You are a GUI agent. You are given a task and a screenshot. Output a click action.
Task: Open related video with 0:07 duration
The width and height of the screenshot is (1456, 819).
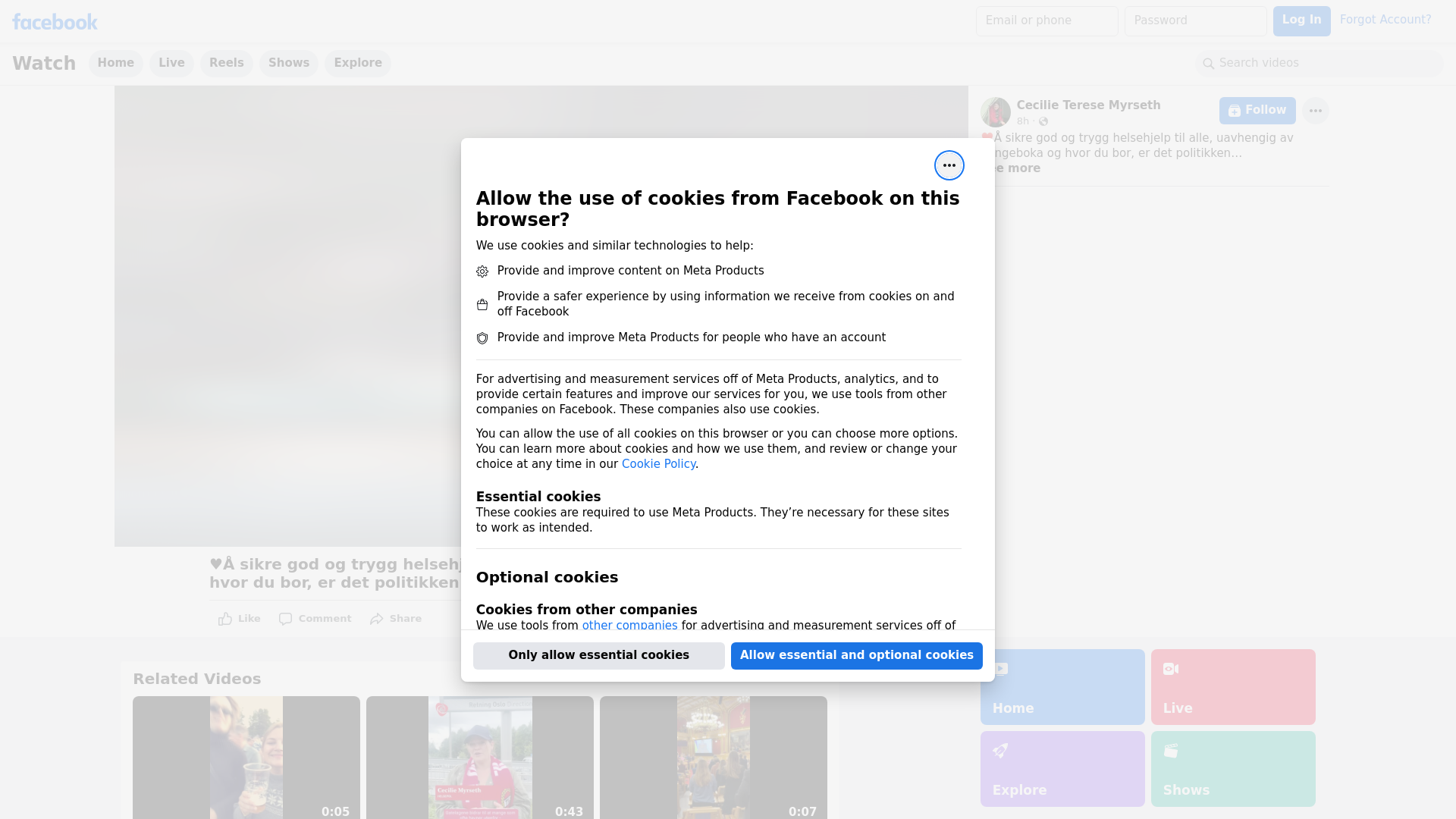pos(714,758)
